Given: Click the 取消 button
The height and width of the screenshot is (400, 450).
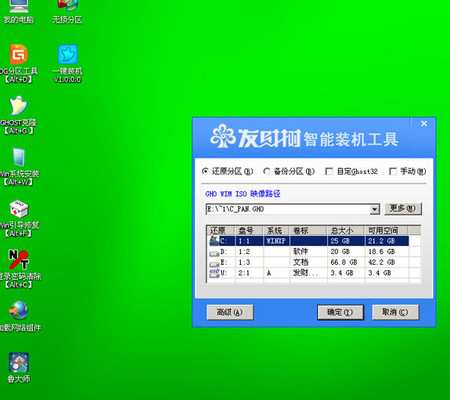Looking at the screenshot, I should point(395,312).
